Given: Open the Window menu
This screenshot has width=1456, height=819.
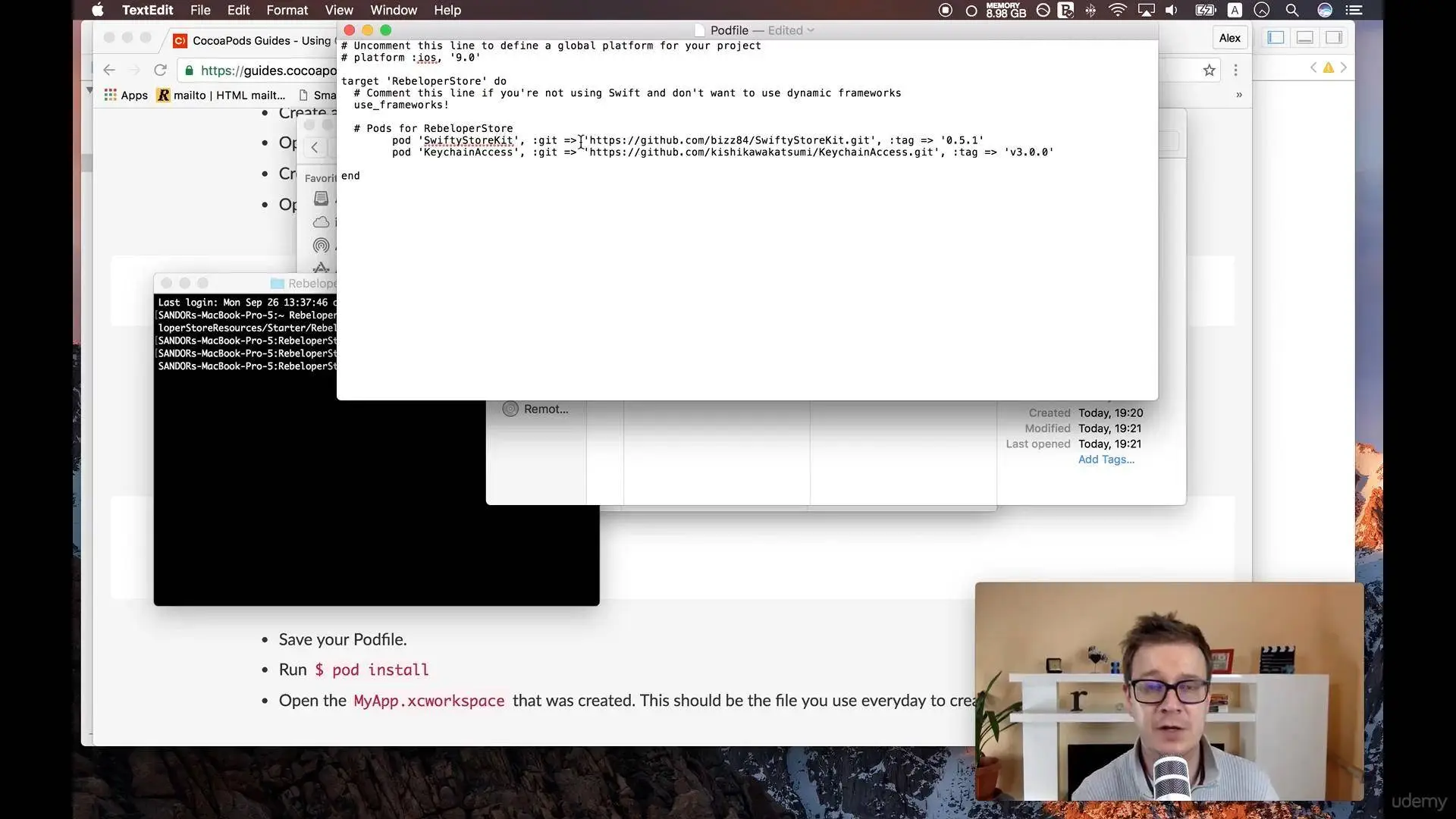Looking at the screenshot, I should tap(394, 10).
